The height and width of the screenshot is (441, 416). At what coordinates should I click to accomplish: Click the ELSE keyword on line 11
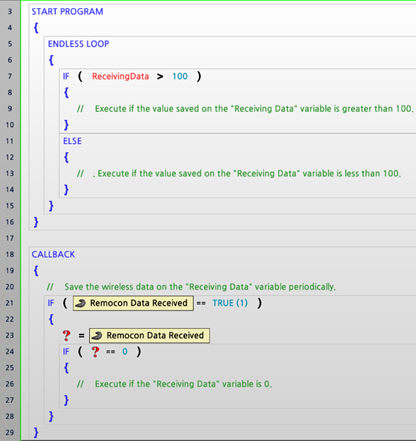pyautogui.click(x=72, y=141)
